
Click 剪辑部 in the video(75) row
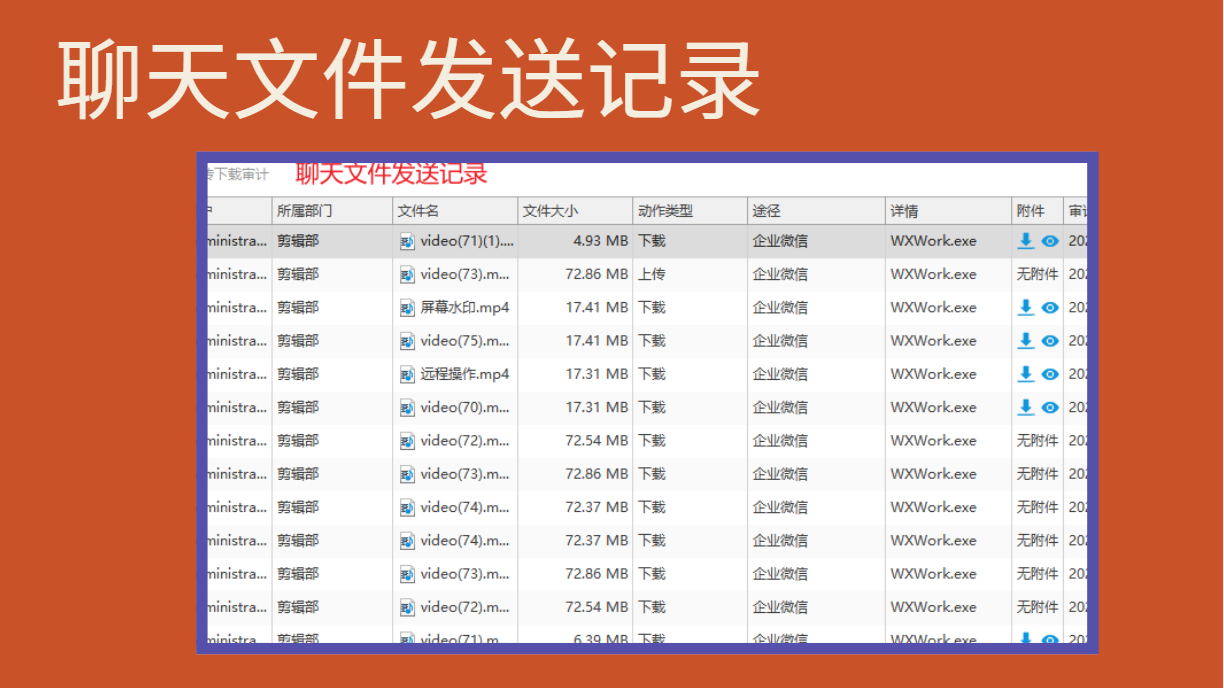click(x=298, y=341)
